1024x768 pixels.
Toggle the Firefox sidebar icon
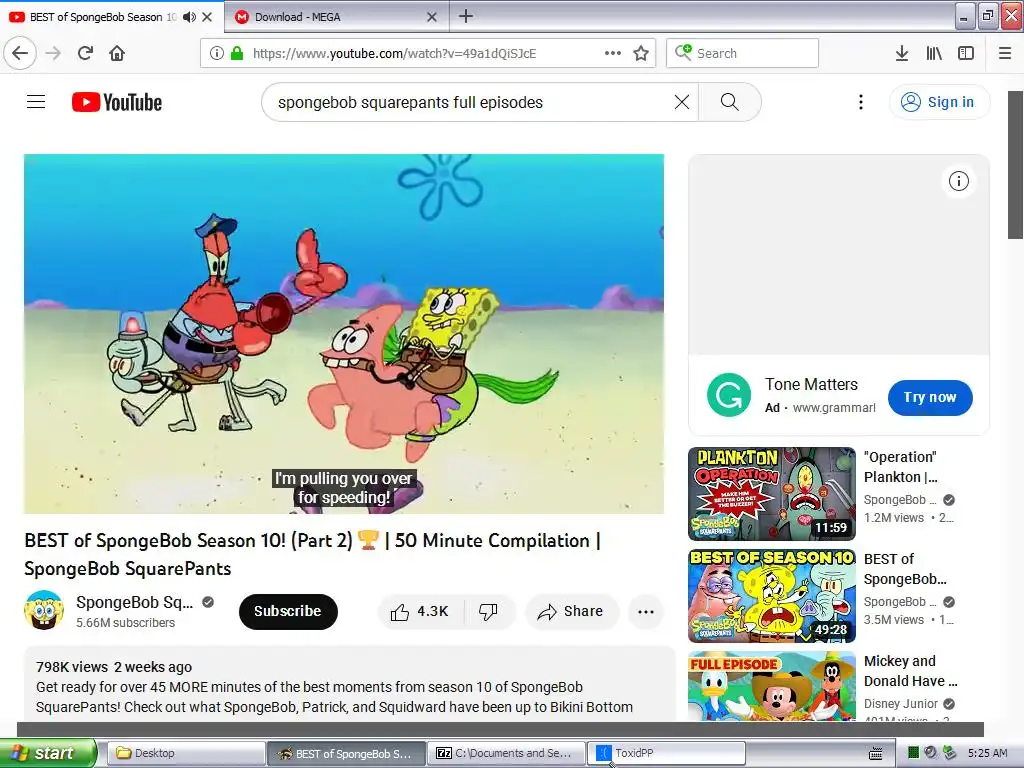(966, 53)
